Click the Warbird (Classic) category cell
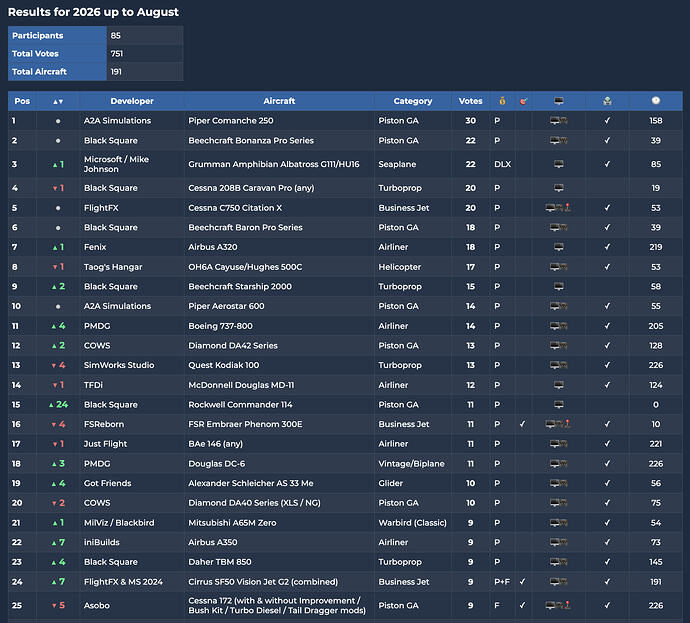 click(412, 523)
